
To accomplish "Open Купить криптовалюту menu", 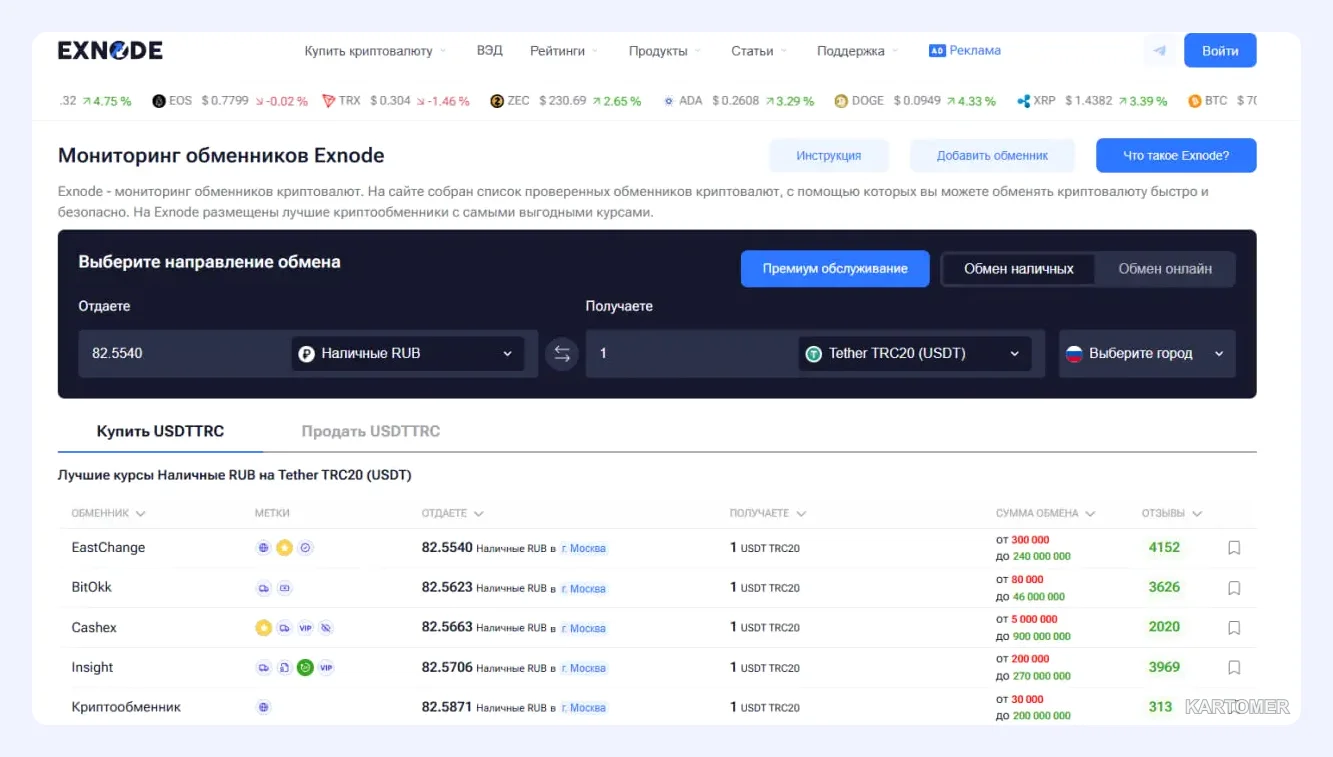I will point(376,51).
